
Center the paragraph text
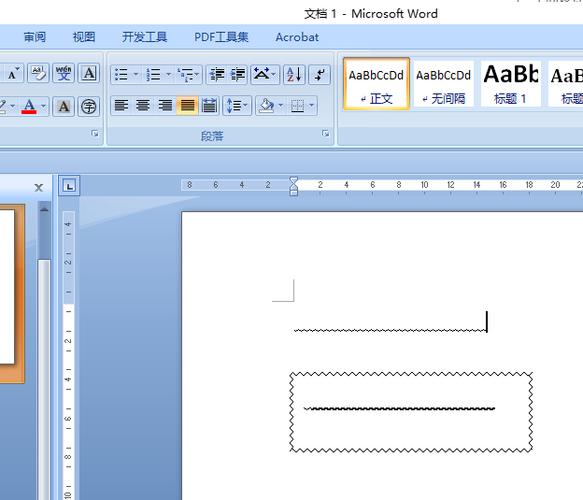click(x=143, y=106)
